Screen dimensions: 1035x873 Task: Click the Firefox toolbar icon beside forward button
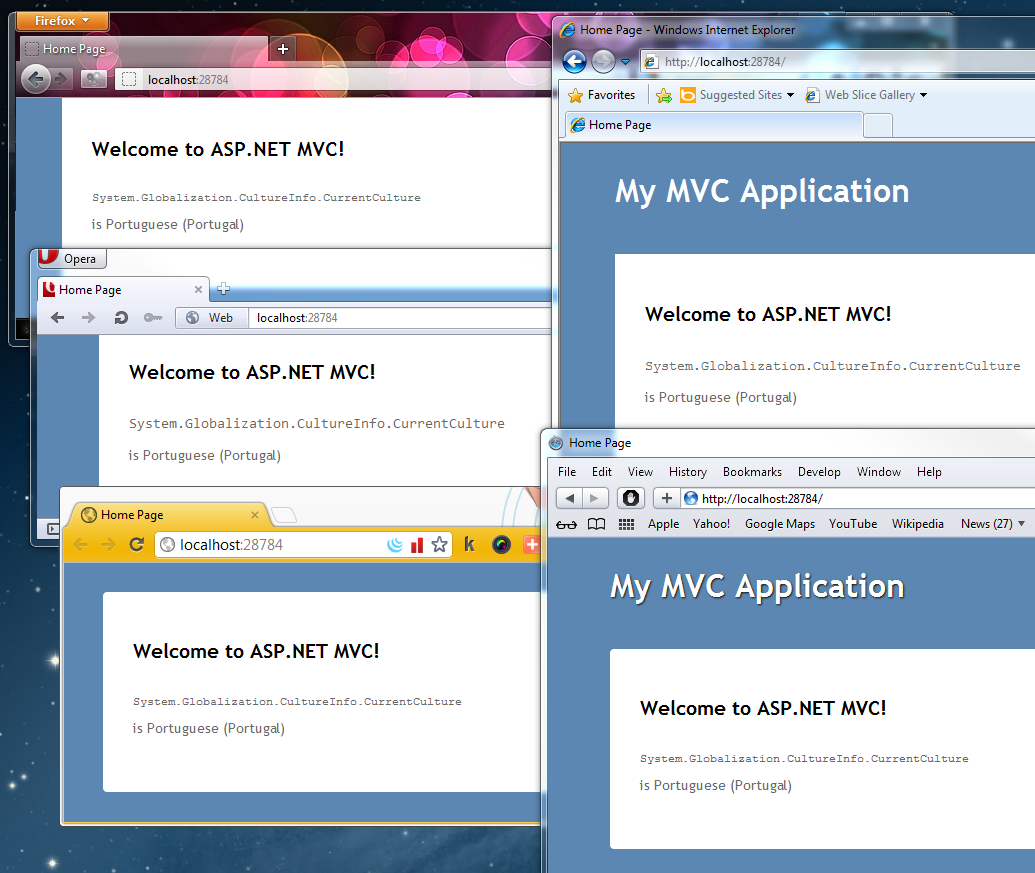(x=94, y=79)
